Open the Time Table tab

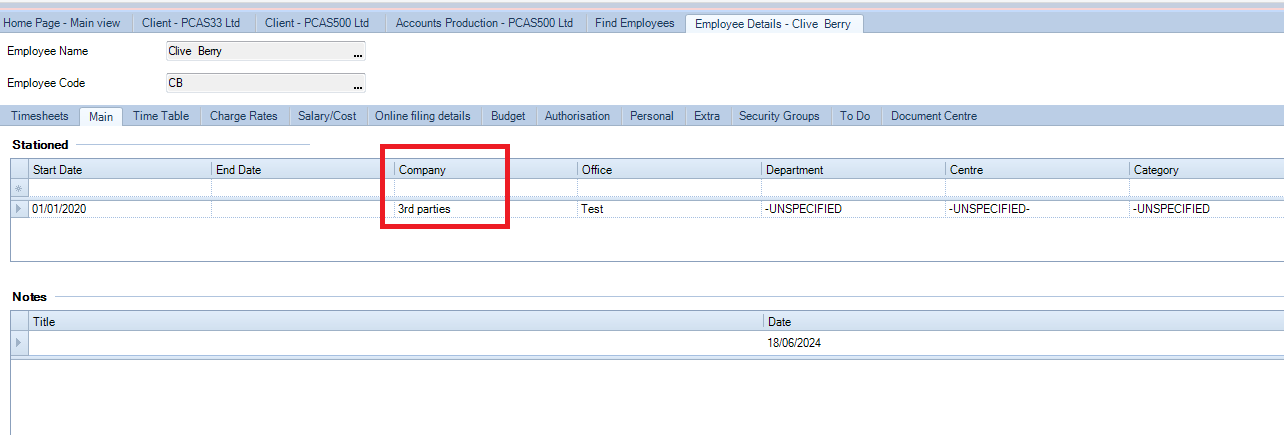pyautogui.click(x=161, y=116)
